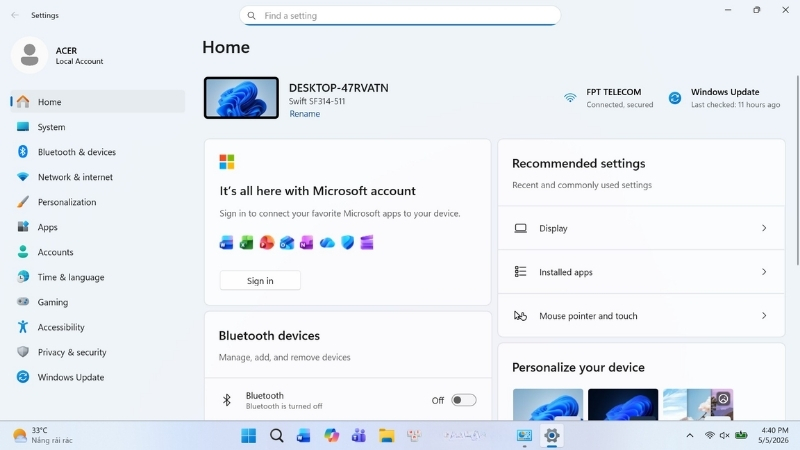Open Network & internet settings
The width and height of the screenshot is (800, 450).
tap(97, 177)
